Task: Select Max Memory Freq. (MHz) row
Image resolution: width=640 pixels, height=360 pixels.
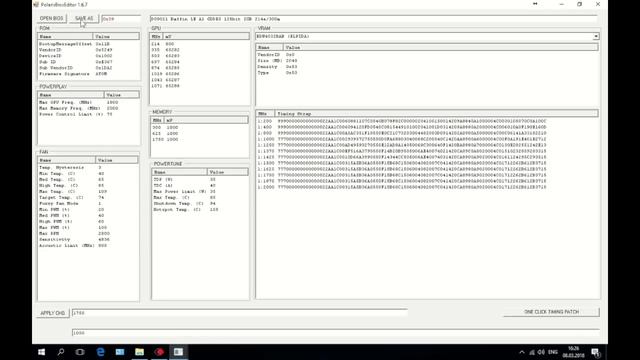Action: [88, 108]
